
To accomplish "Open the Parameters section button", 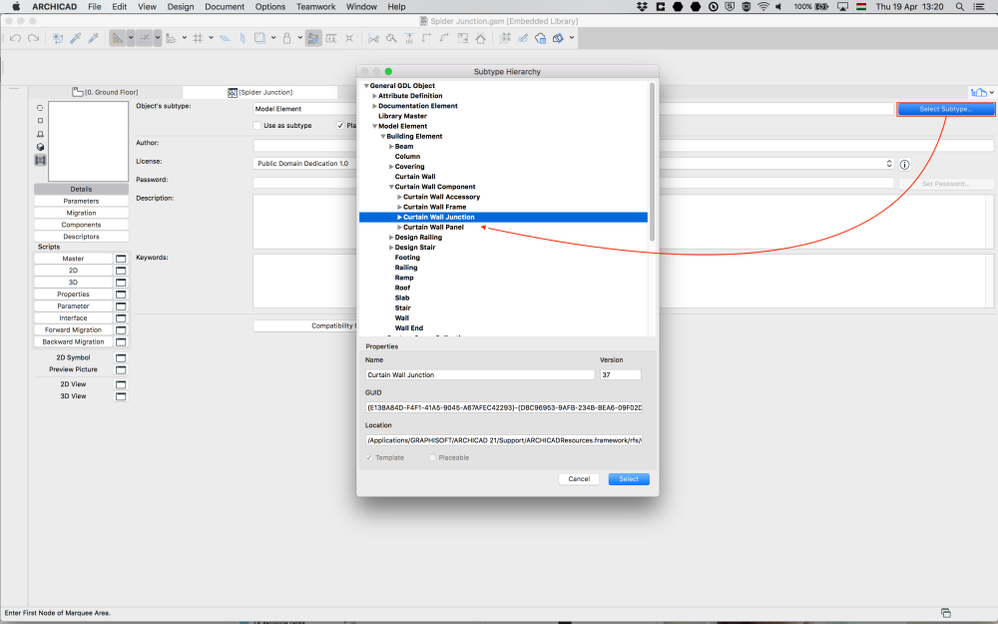I will tap(81, 201).
